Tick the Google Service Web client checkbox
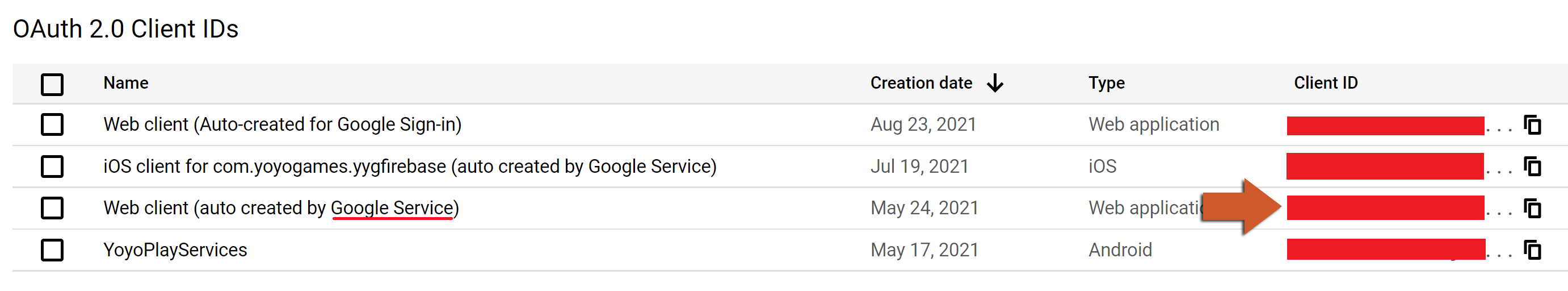The height and width of the screenshot is (291, 1568). pyautogui.click(x=52, y=208)
